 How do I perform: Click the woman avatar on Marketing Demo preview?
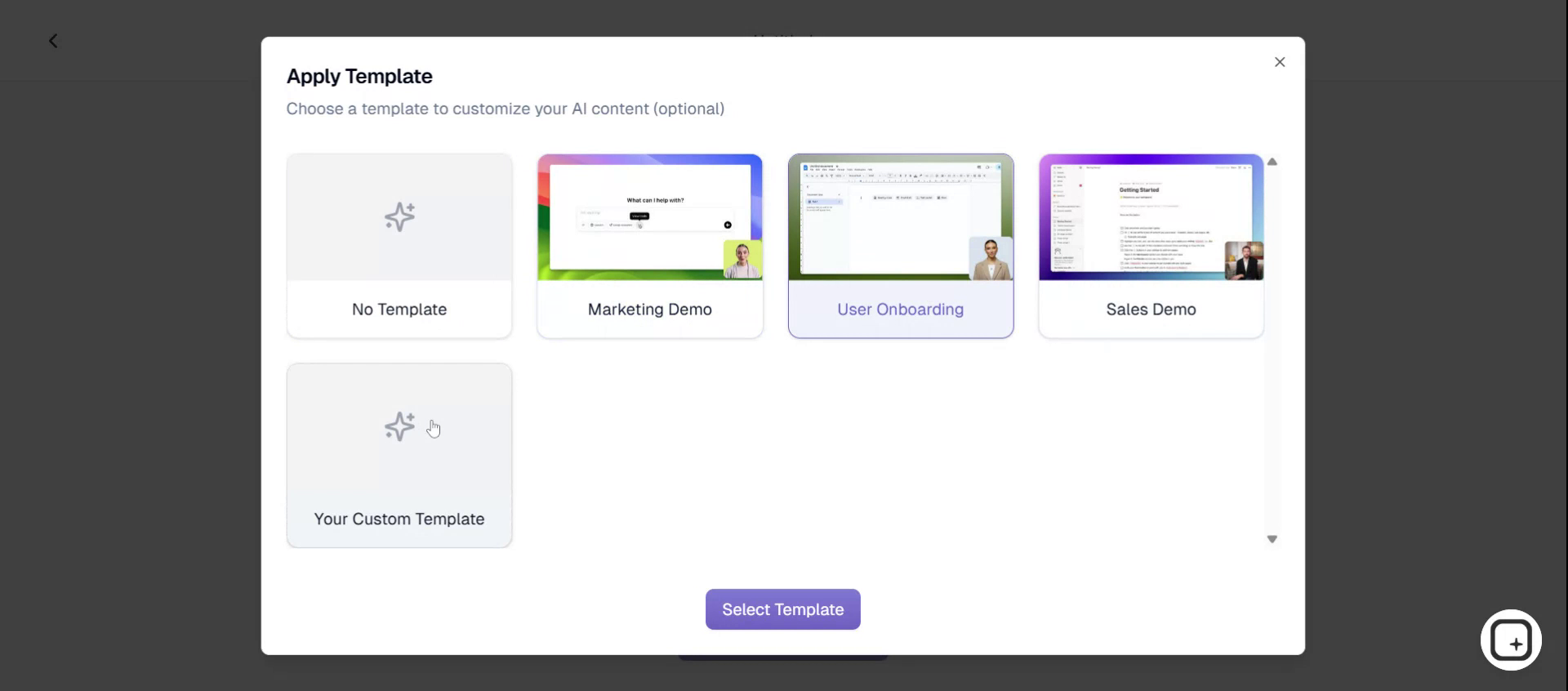point(742,260)
